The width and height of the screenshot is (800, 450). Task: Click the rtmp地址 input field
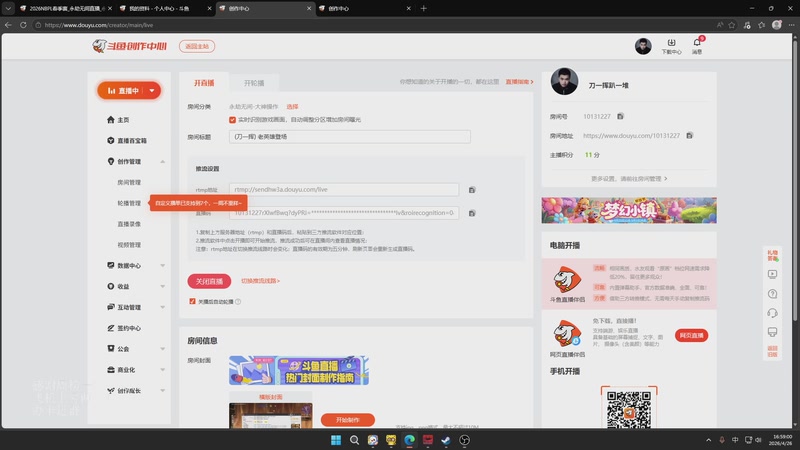[x=344, y=190]
